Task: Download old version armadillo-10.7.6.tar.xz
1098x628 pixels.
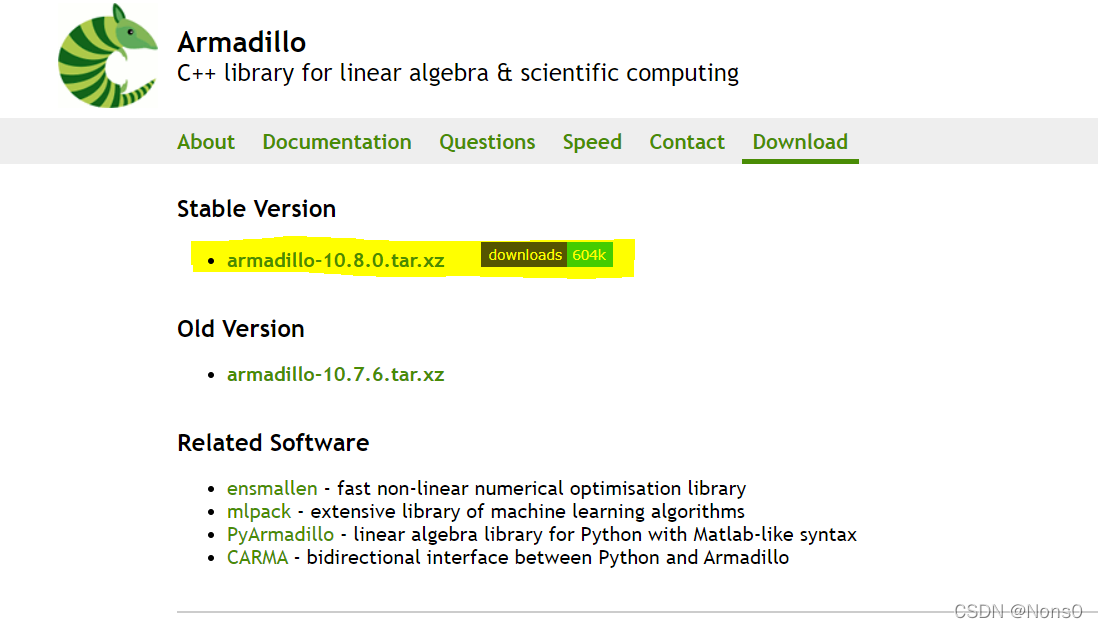Action: pos(335,375)
